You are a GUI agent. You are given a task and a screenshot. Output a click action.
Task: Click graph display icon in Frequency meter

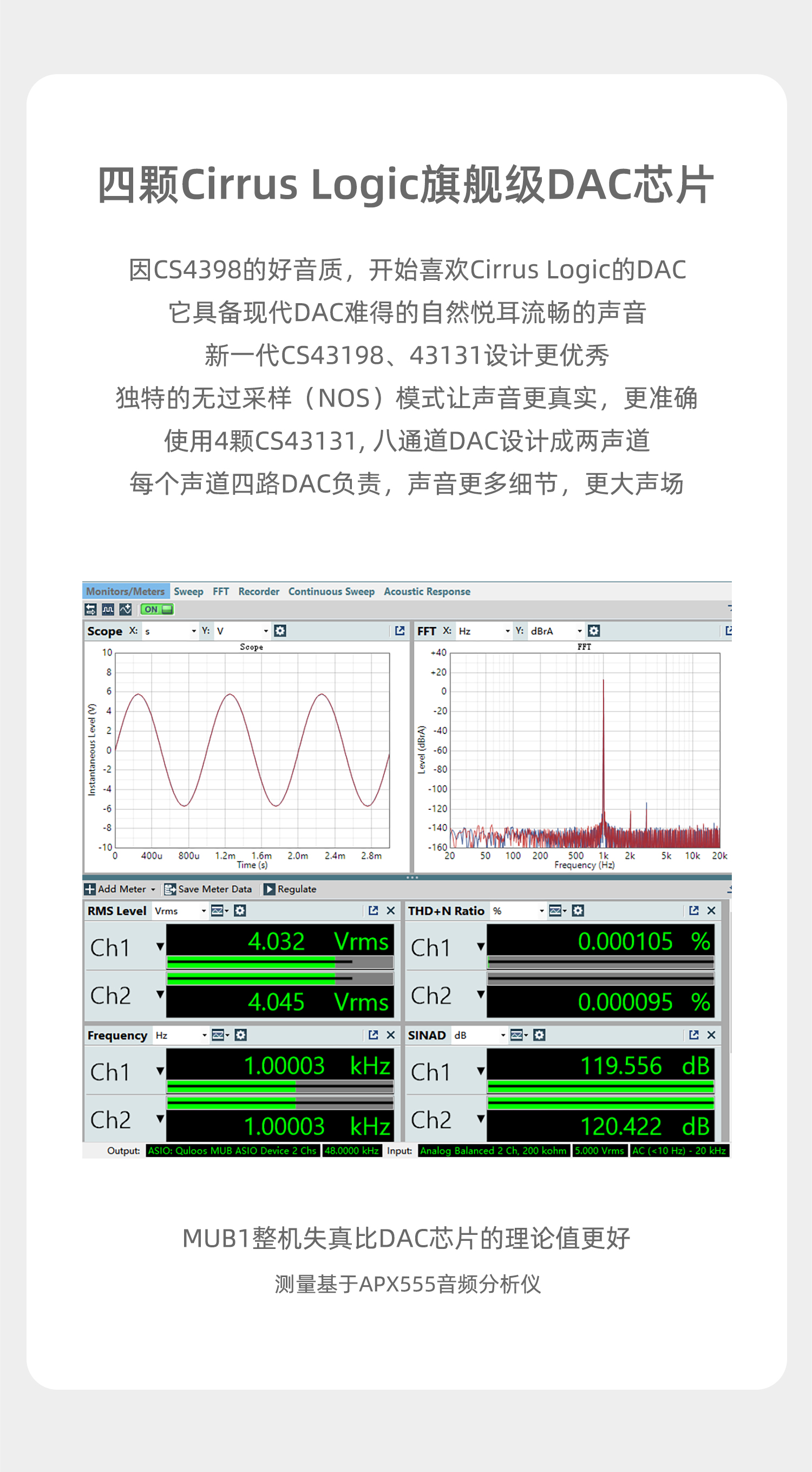tap(218, 1036)
